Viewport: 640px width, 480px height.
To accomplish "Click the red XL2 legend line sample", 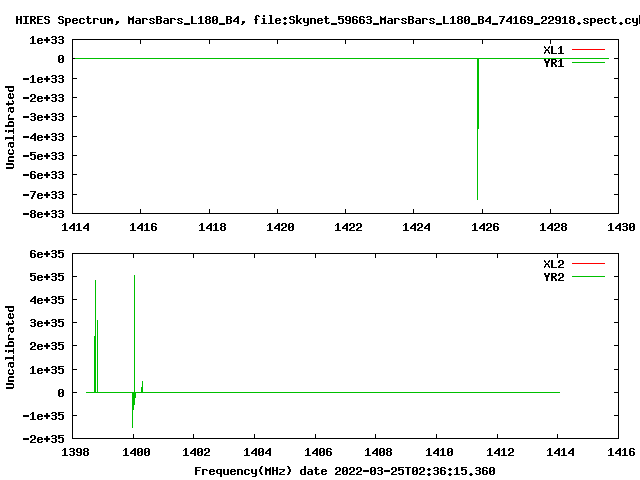I will (588, 264).
